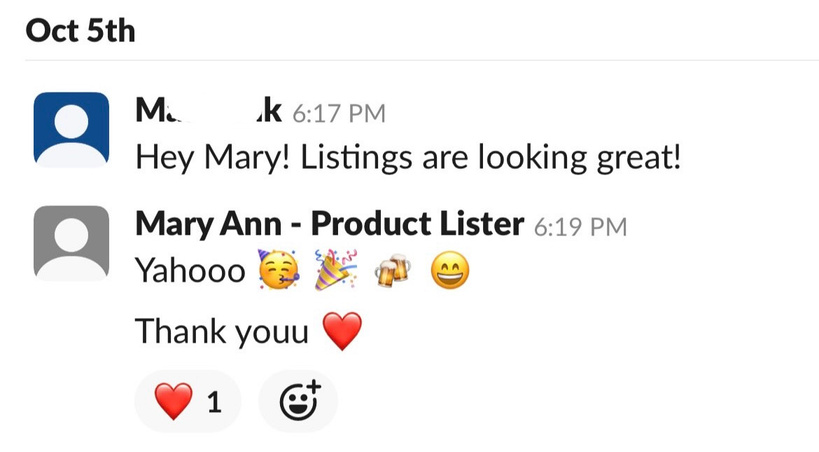Screen dimensions: 819x452
Task: Click the blue profile avatar of first sender
Action: pyautogui.click(x=72, y=130)
